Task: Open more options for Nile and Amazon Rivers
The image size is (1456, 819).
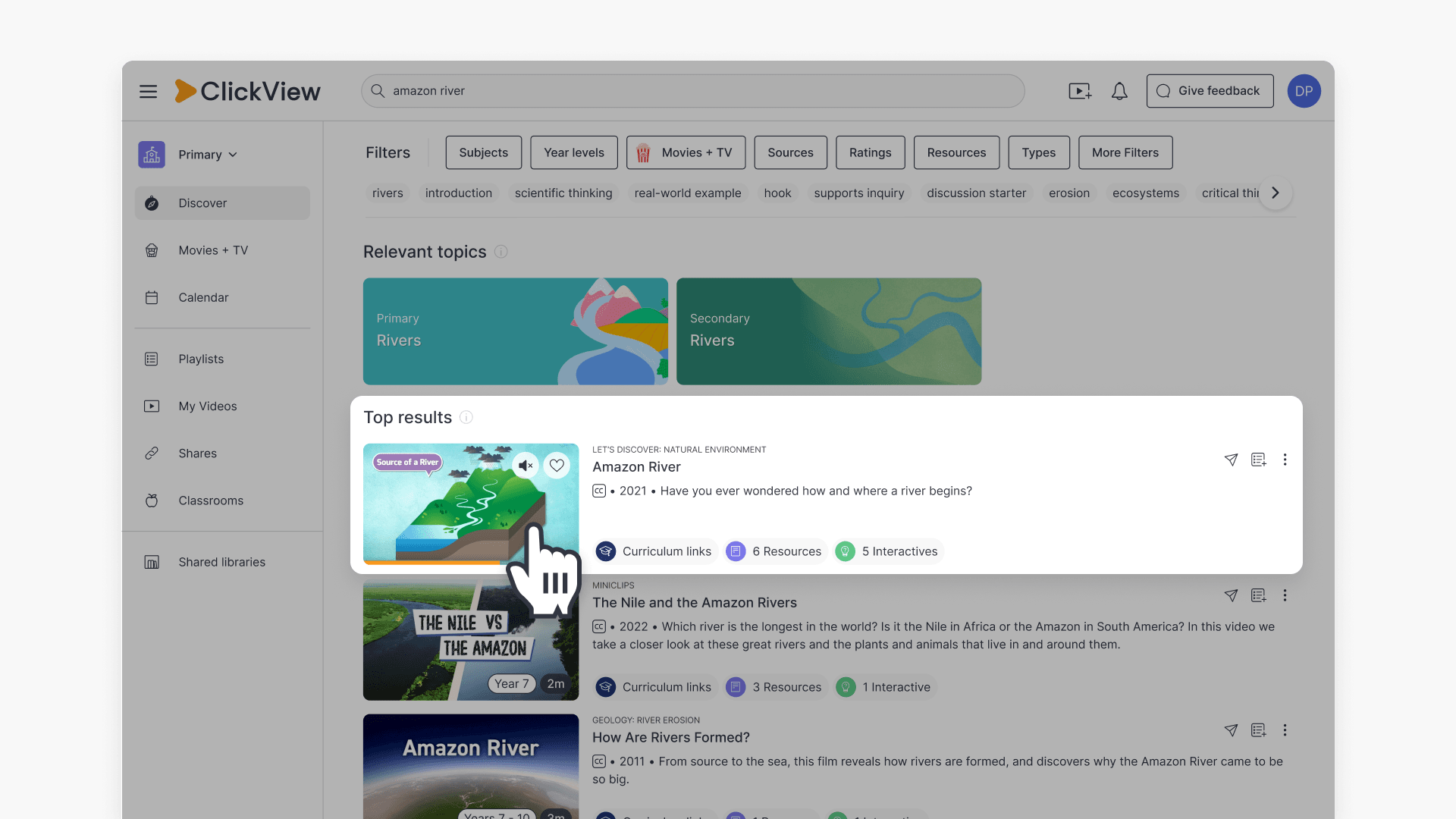Action: pyautogui.click(x=1285, y=595)
